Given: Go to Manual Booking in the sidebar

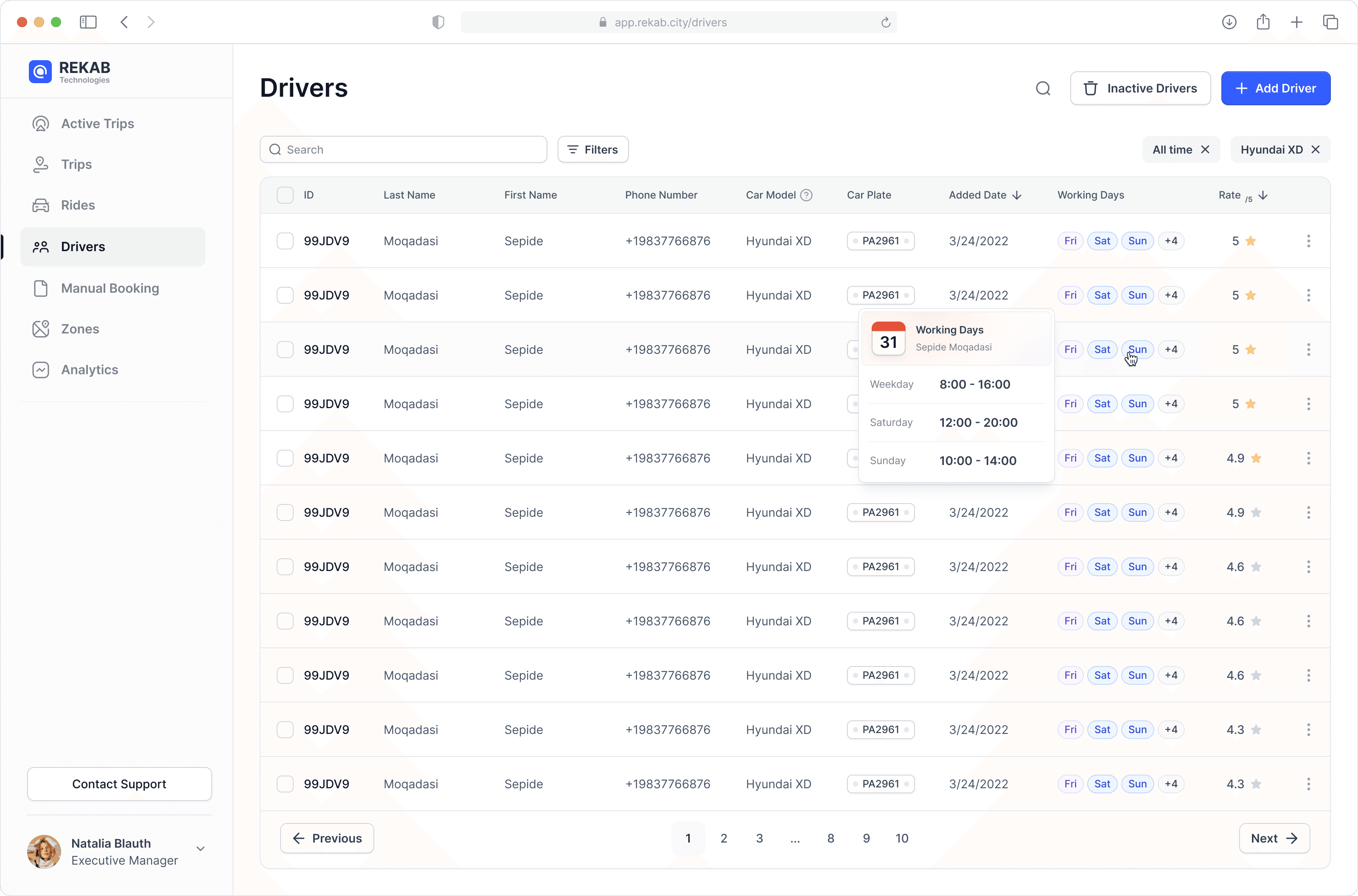Looking at the screenshot, I should (x=110, y=288).
